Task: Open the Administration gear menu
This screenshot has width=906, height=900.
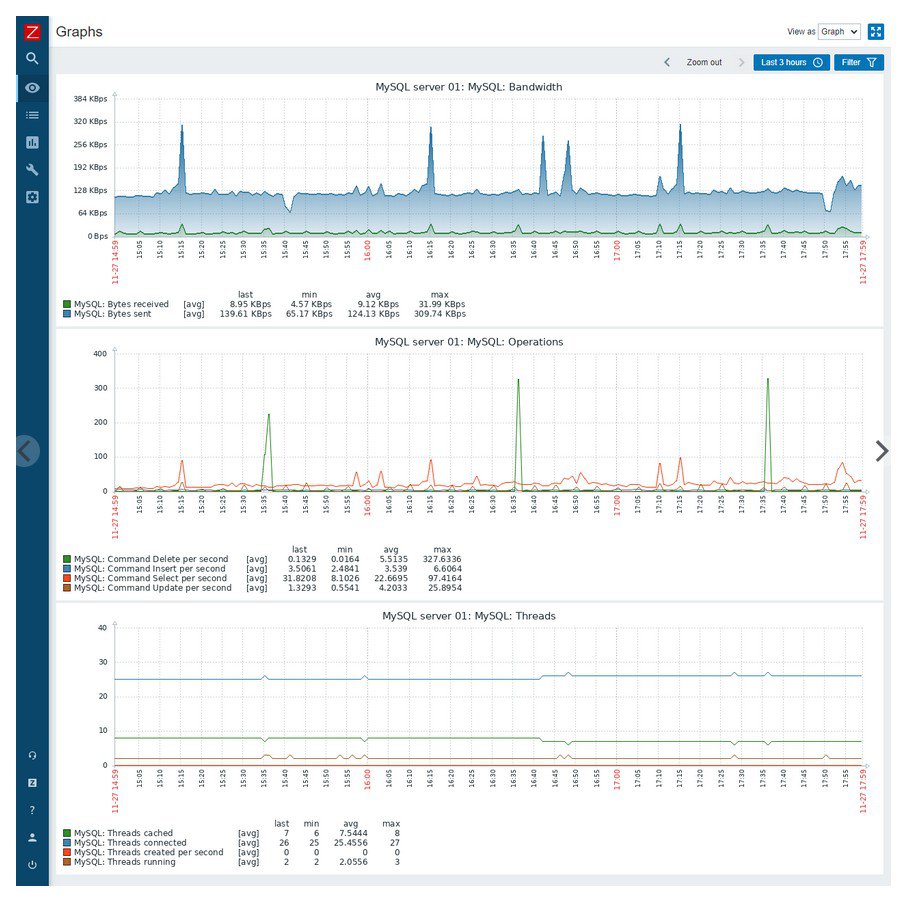Action: 32,197
